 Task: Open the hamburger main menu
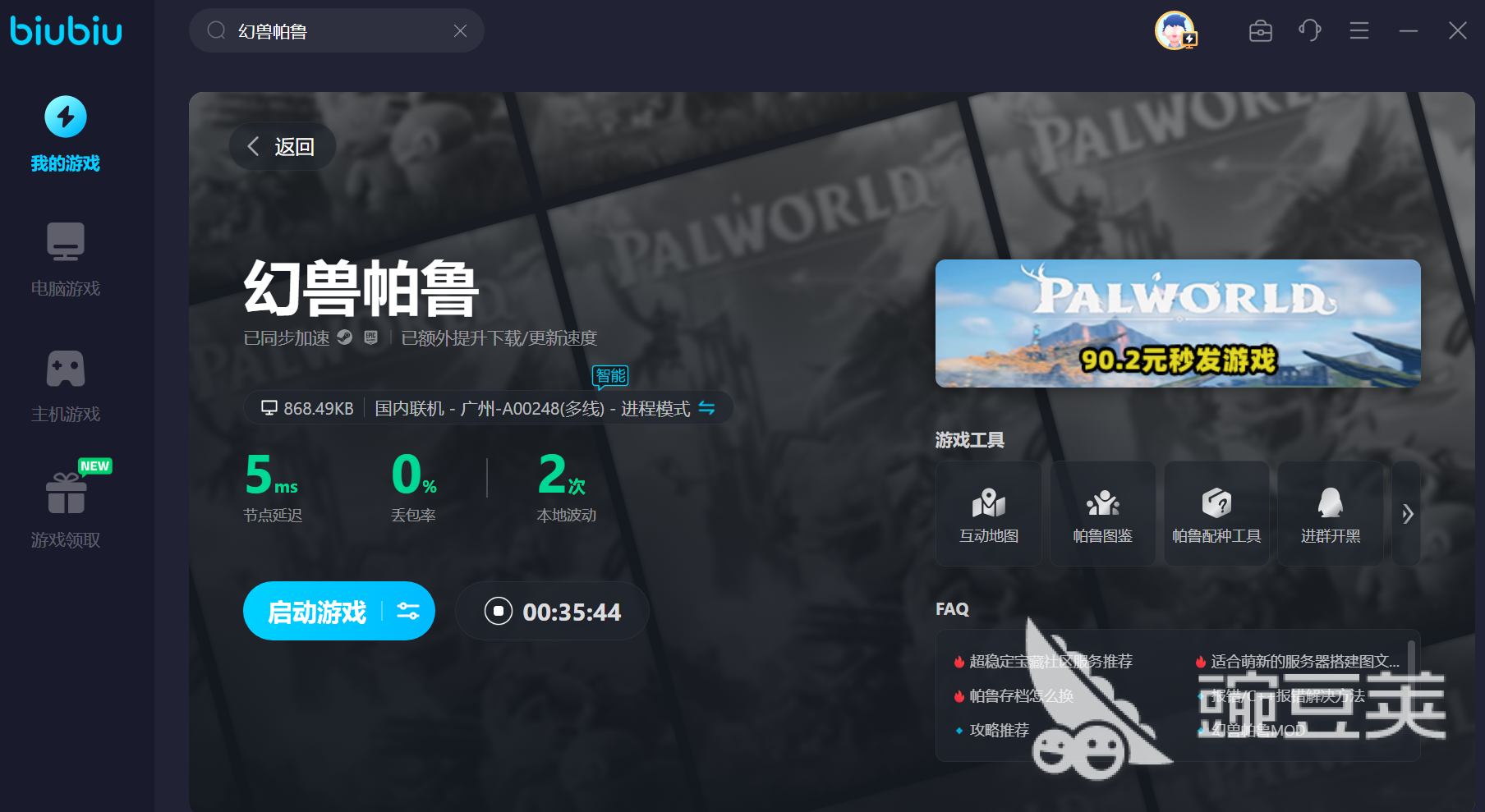pyautogui.click(x=1359, y=31)
